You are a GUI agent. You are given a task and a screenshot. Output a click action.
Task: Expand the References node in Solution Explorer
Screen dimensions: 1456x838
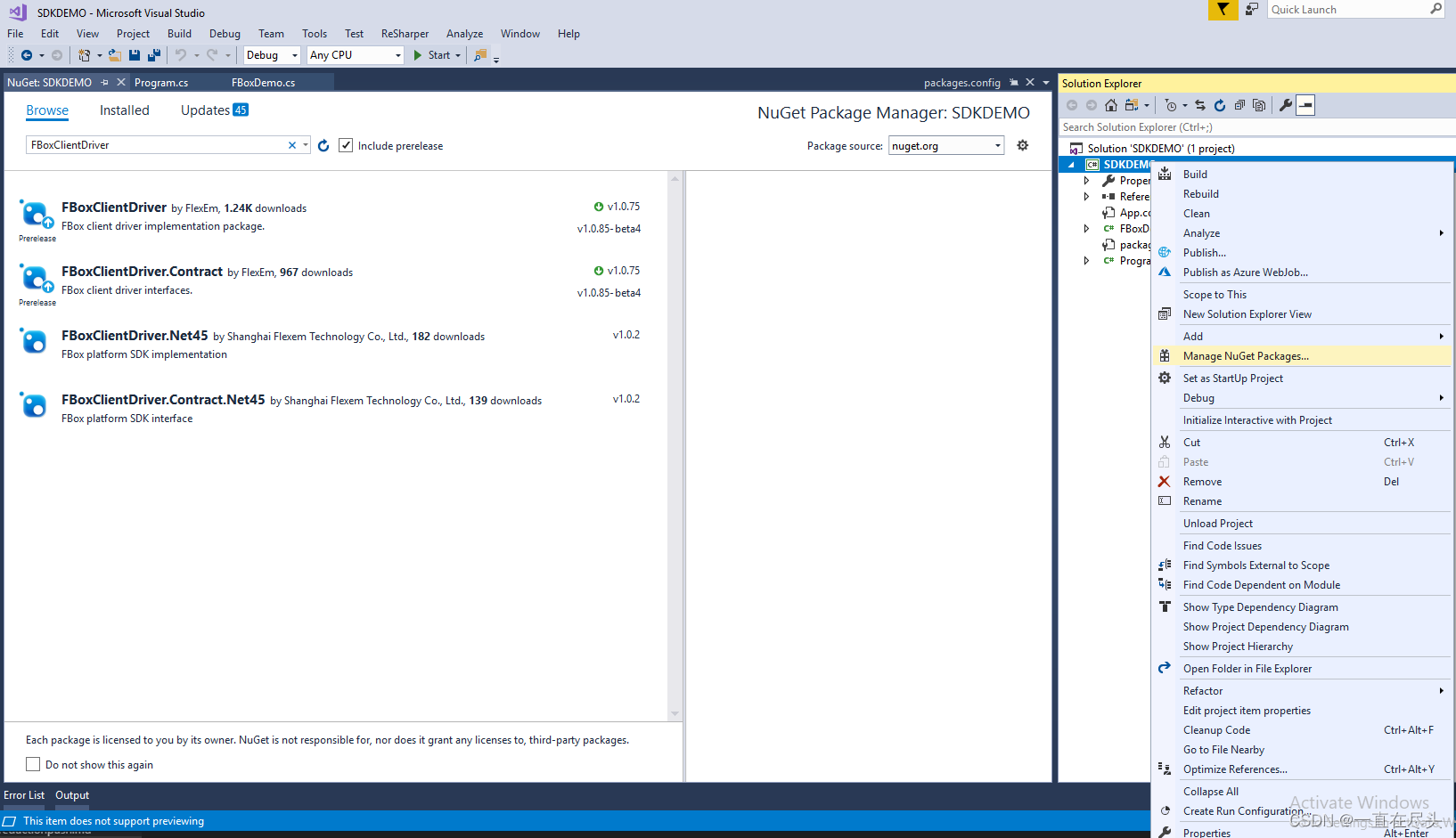pos(1086,197)
